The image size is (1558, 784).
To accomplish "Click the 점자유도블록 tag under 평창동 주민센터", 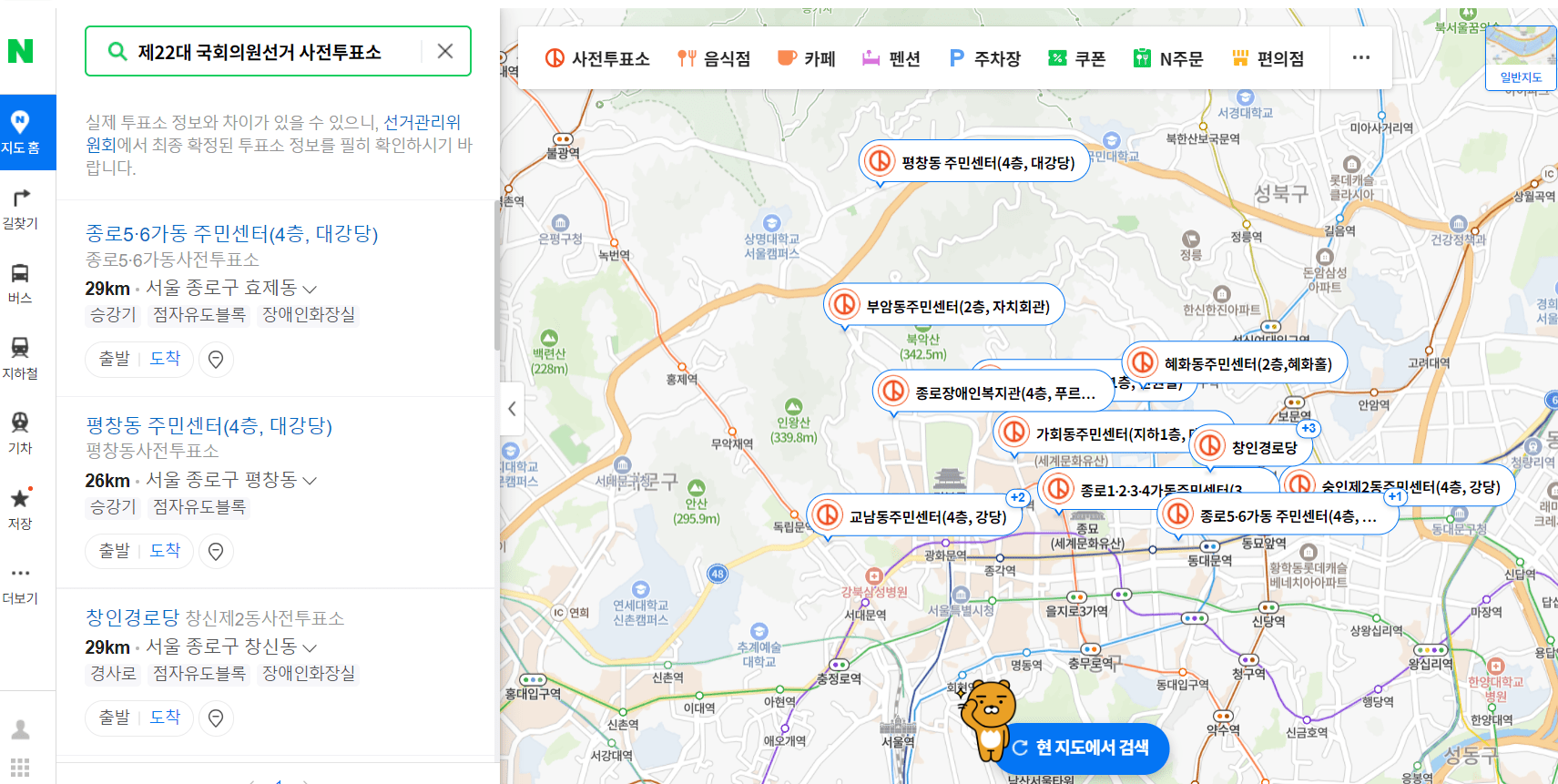I will pyautogui.click(x=199, y=507).
